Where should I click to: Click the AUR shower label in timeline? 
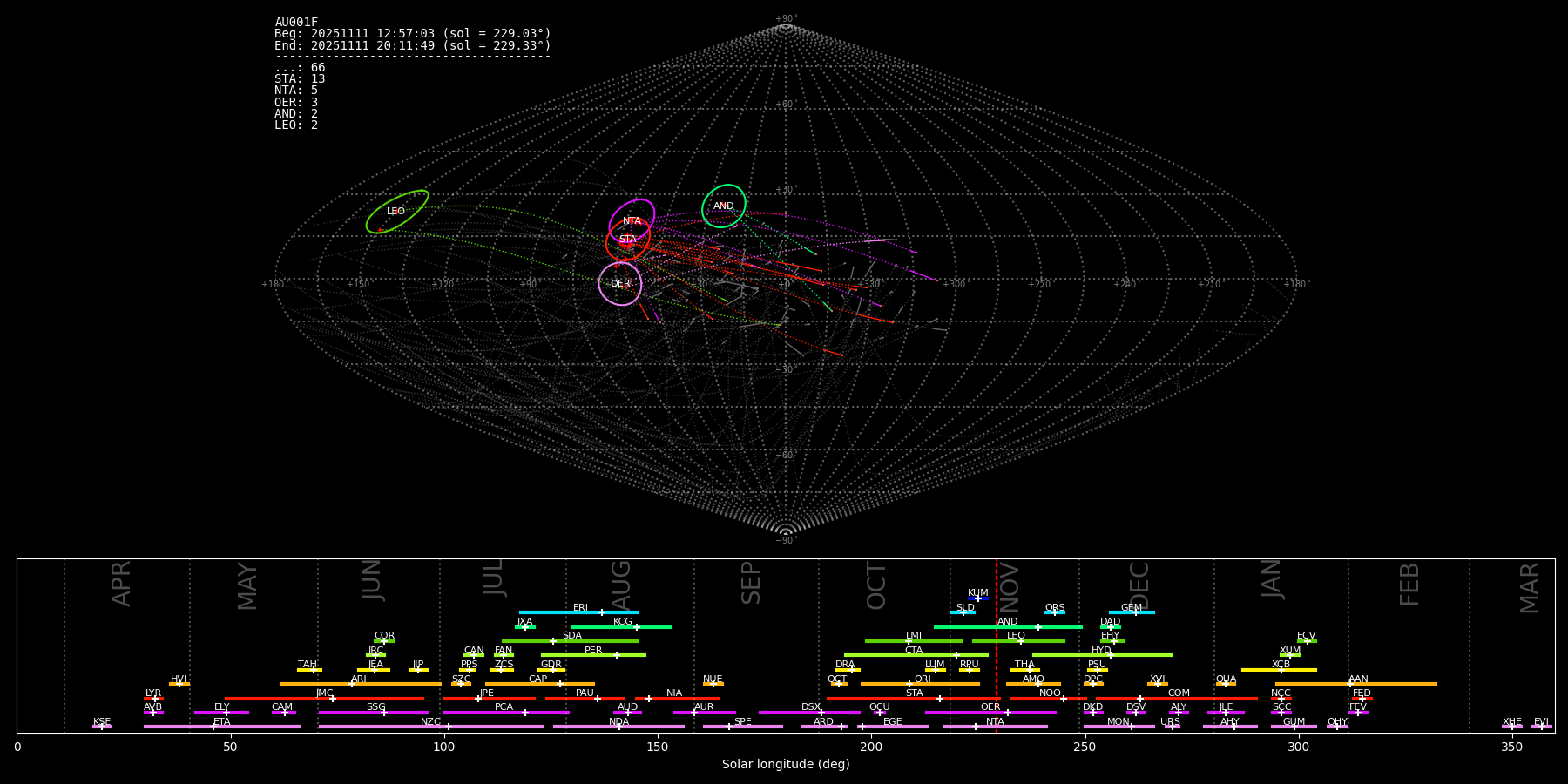pos(704,707)
